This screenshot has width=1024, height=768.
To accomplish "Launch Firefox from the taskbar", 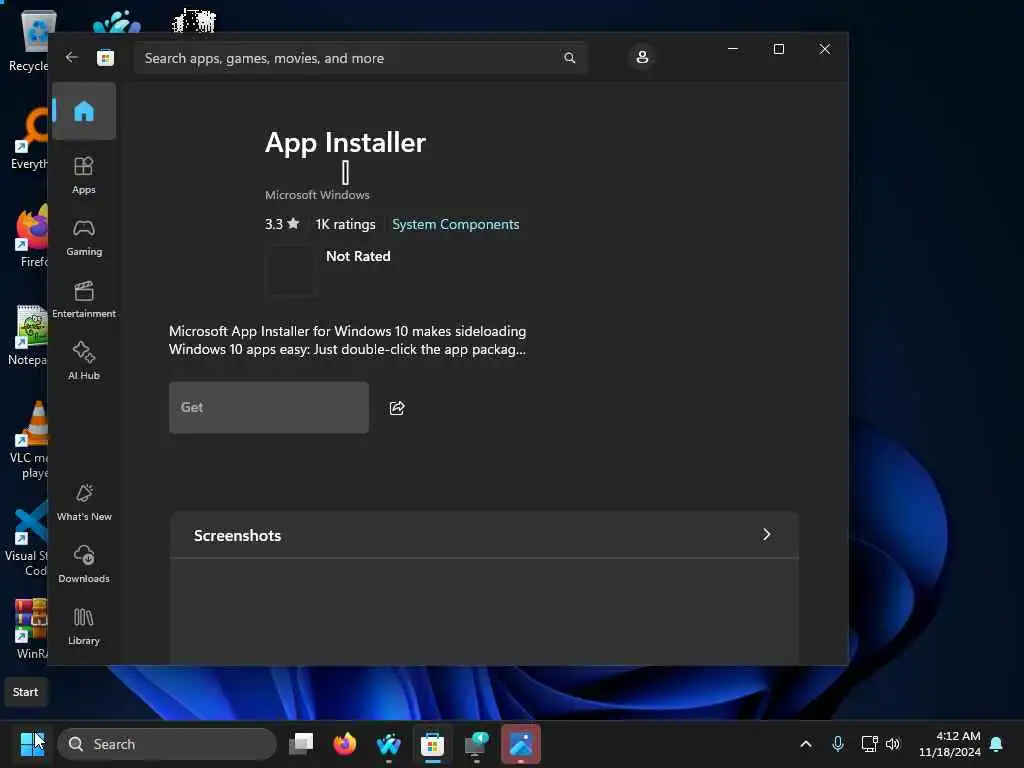I will (345, 744).
